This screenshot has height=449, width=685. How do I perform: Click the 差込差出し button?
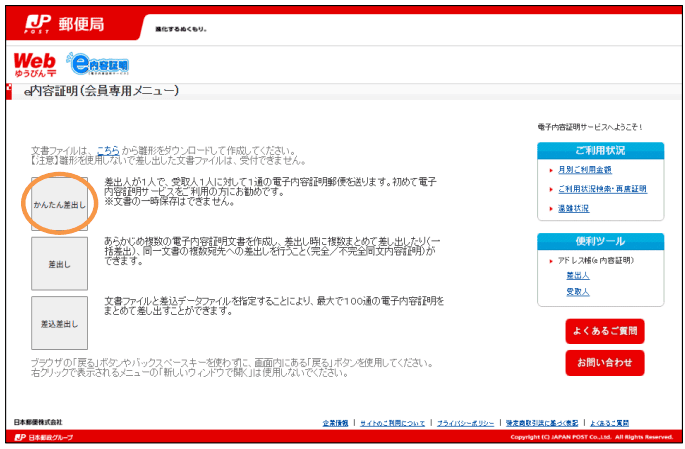59,323
